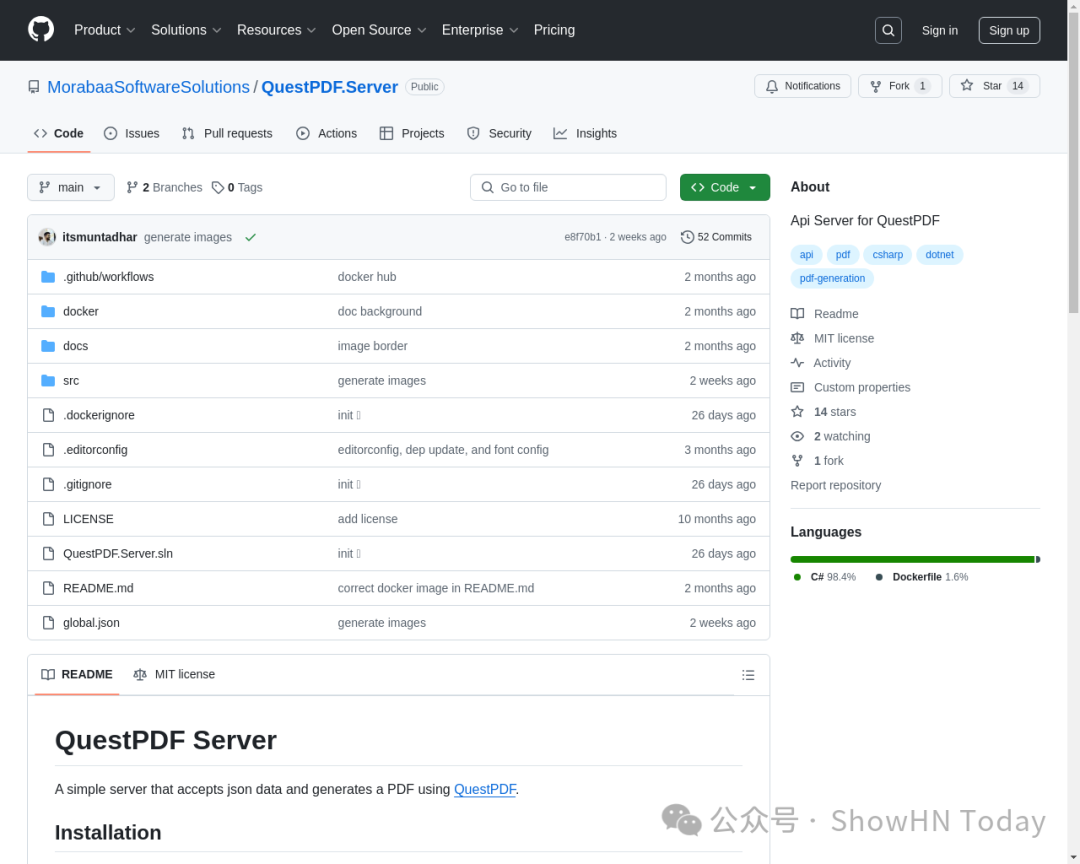
Task: Open the GitHub home logo
Action: (40, 30)
